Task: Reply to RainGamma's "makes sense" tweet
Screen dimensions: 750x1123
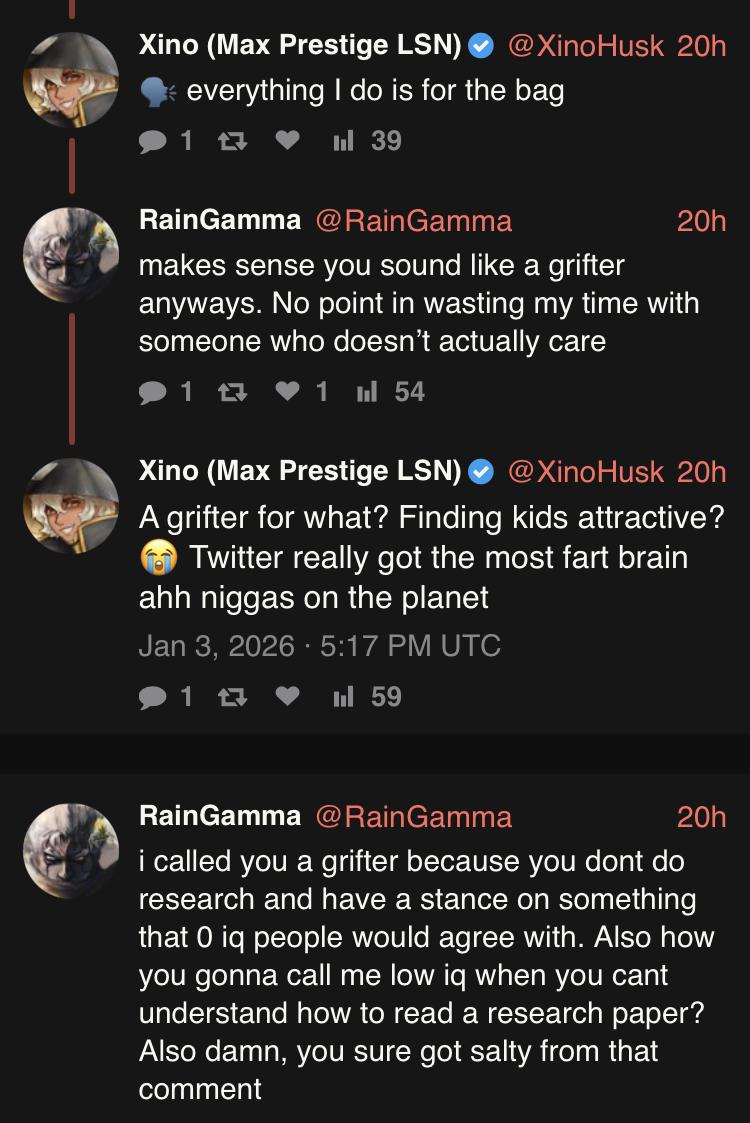Action: pyautogui.click(x=153, y=392)
